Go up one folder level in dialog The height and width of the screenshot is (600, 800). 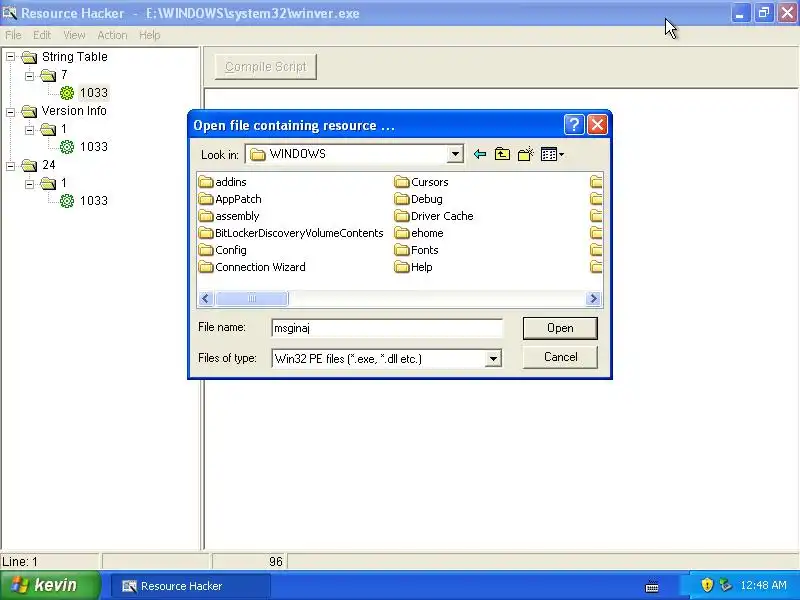coord(502,154)
